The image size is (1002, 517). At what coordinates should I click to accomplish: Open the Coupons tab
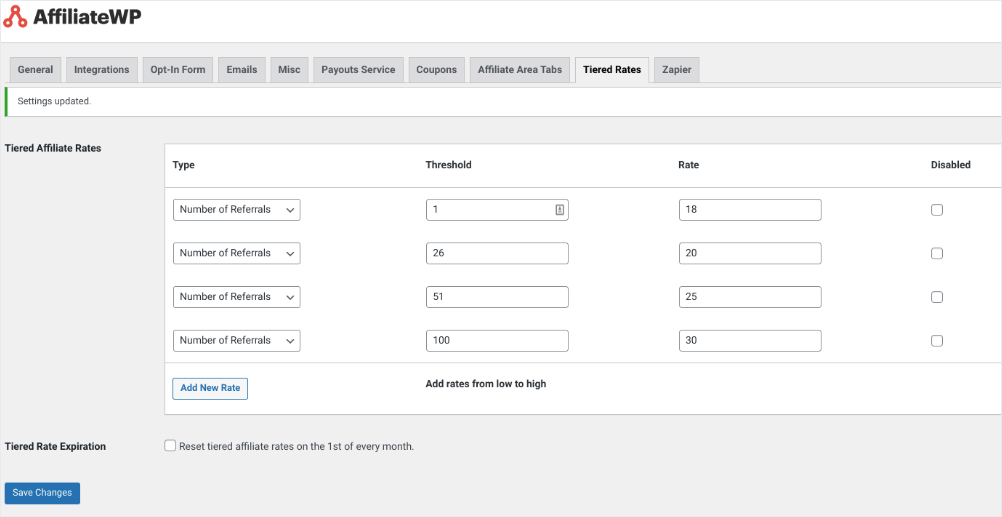tap(436, 70)
